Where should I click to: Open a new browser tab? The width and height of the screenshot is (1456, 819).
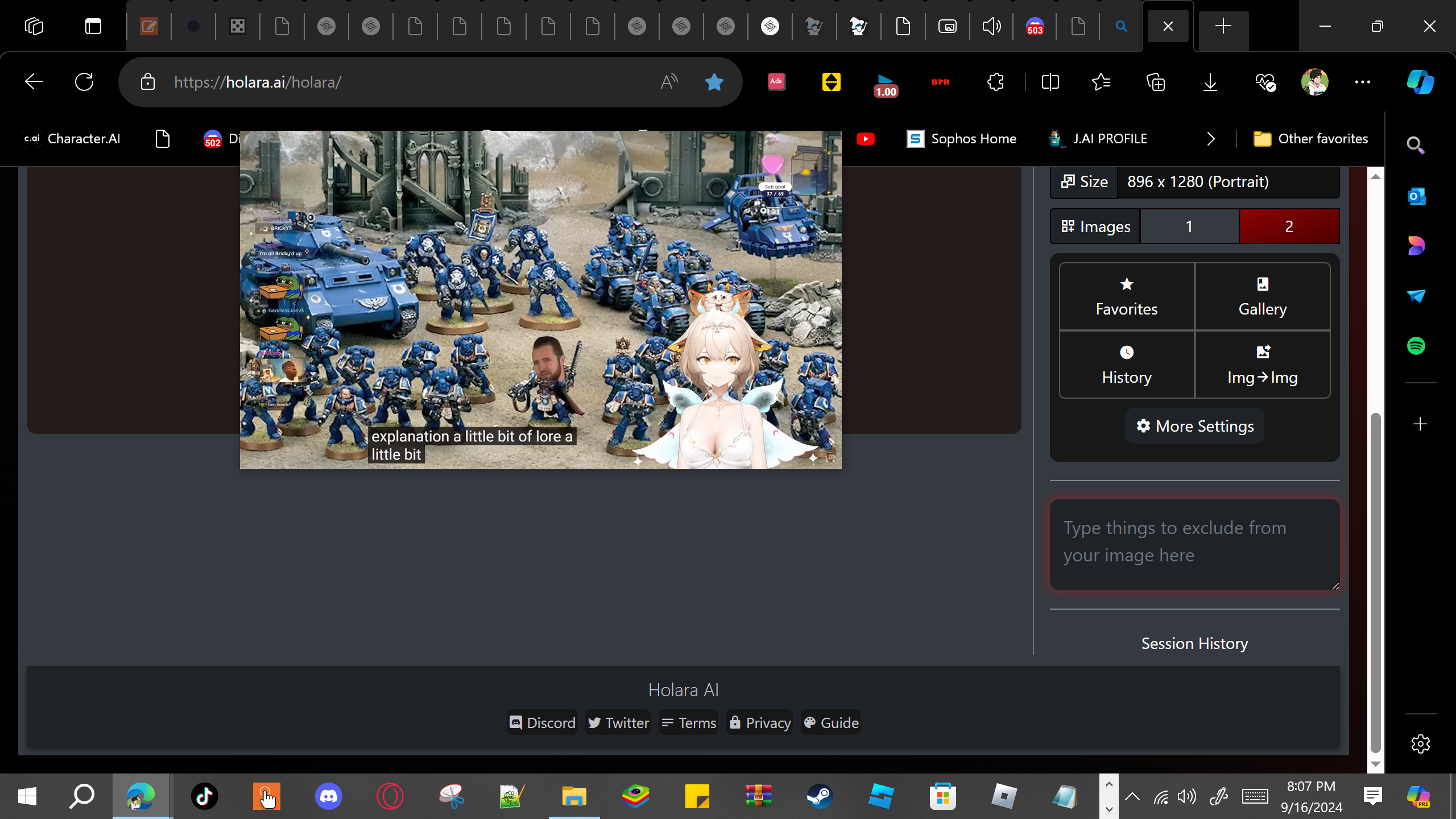pos(1223,26)
